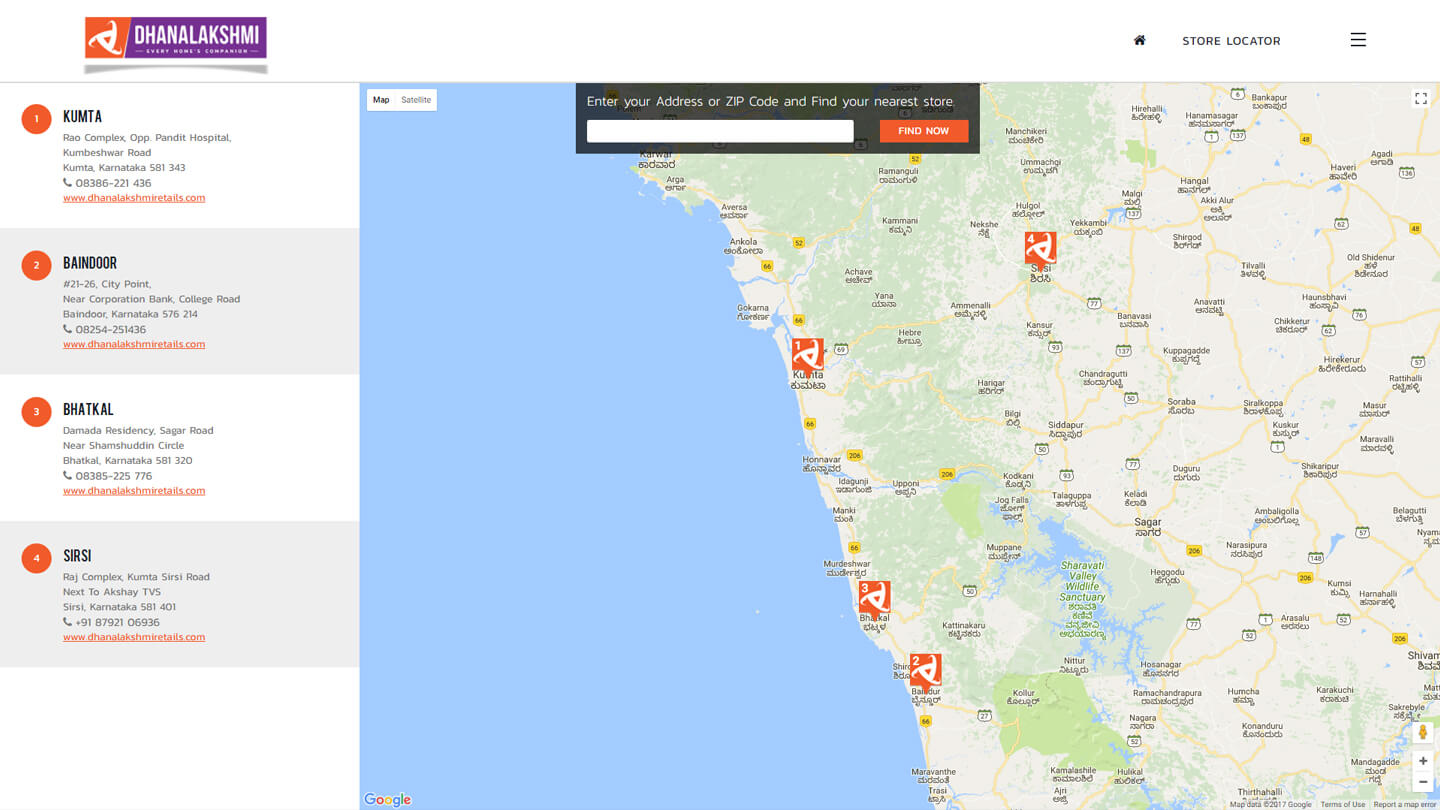Click the Sirsi store map marker
Viewport: 1440px width, 810px height.
click(1040, 249)
